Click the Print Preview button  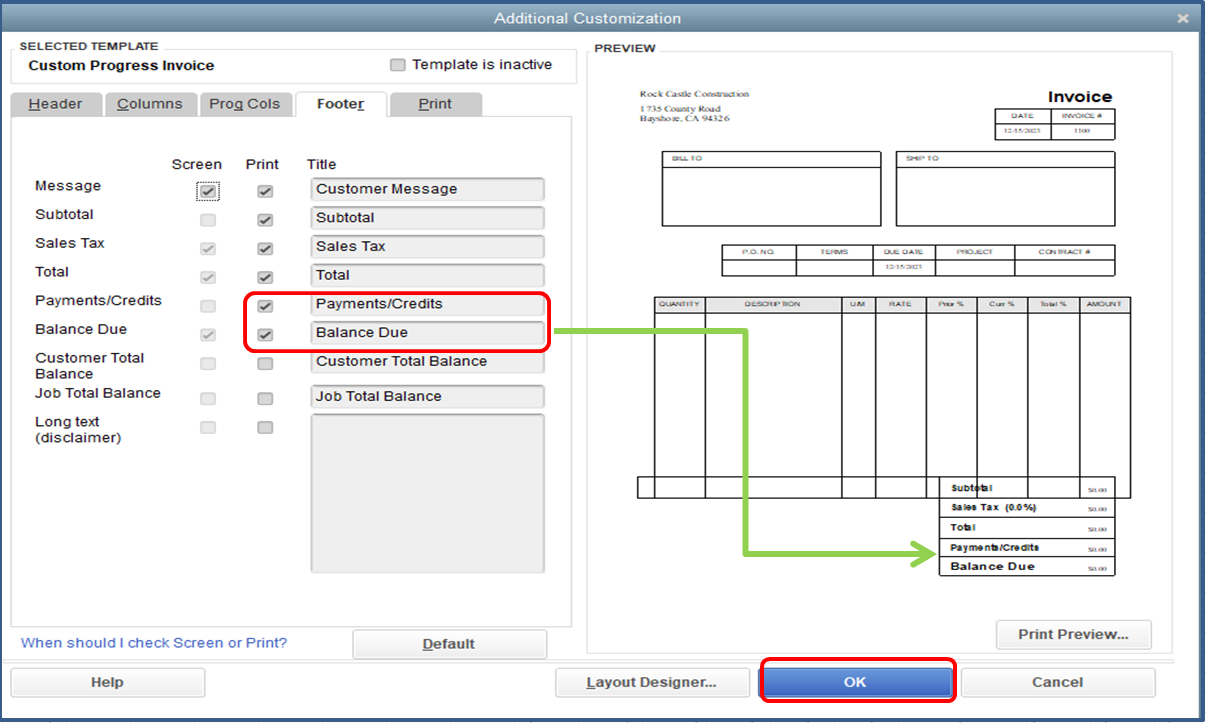(1072, 634)
